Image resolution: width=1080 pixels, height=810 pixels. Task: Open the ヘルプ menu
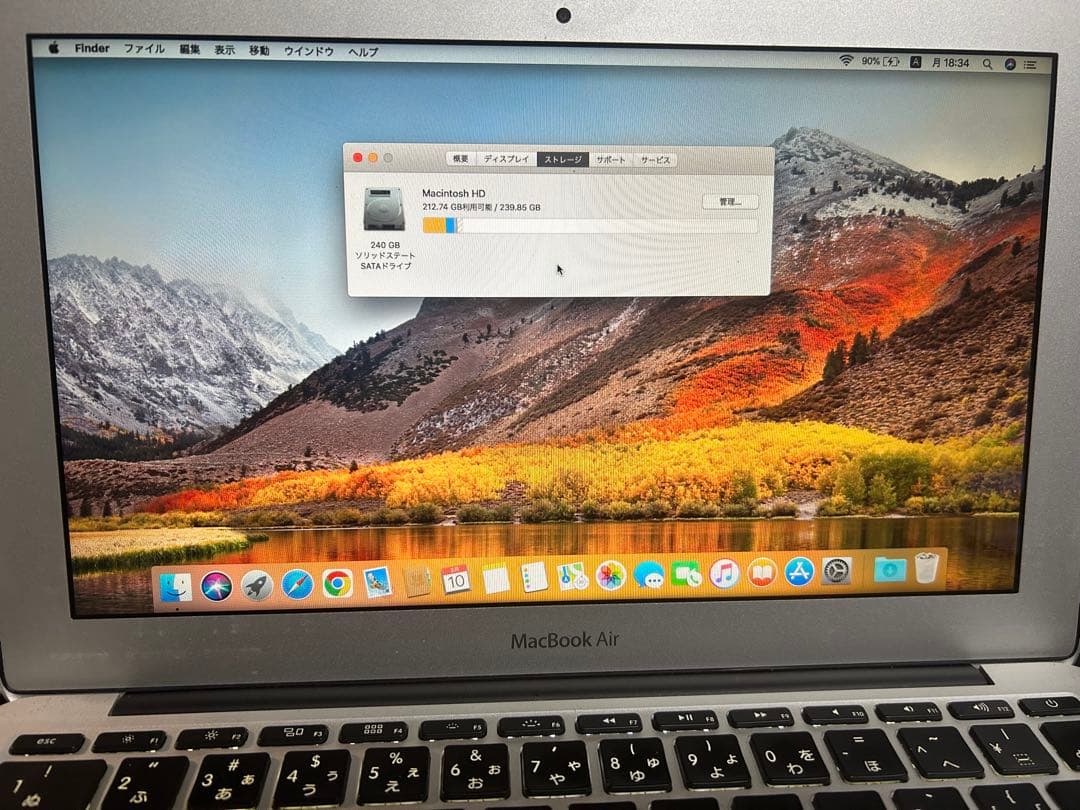click(363, 52)
